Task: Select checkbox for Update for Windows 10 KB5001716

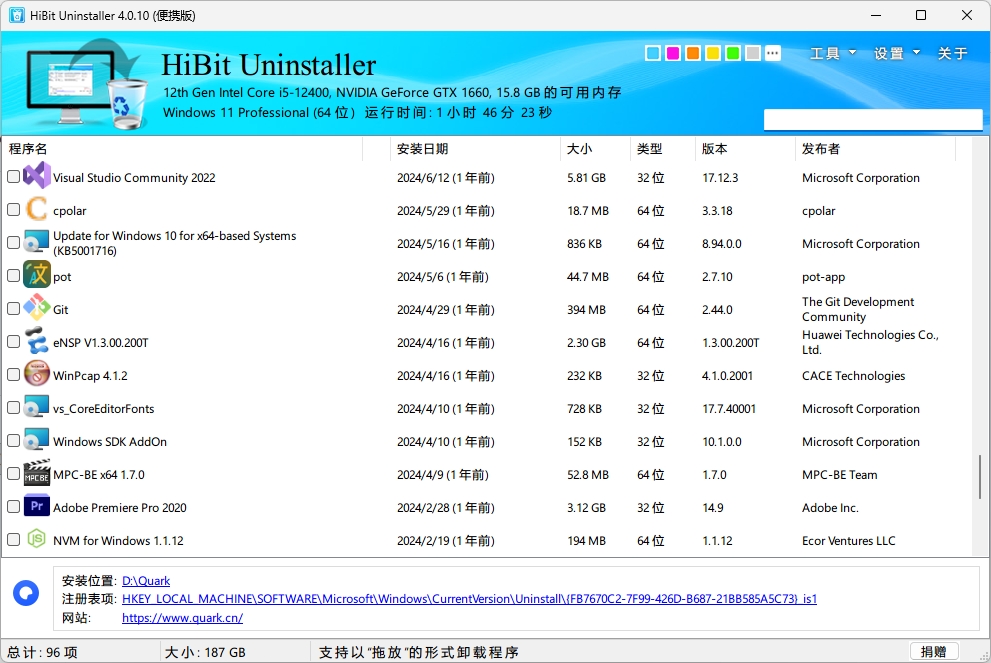Action: 13,243
